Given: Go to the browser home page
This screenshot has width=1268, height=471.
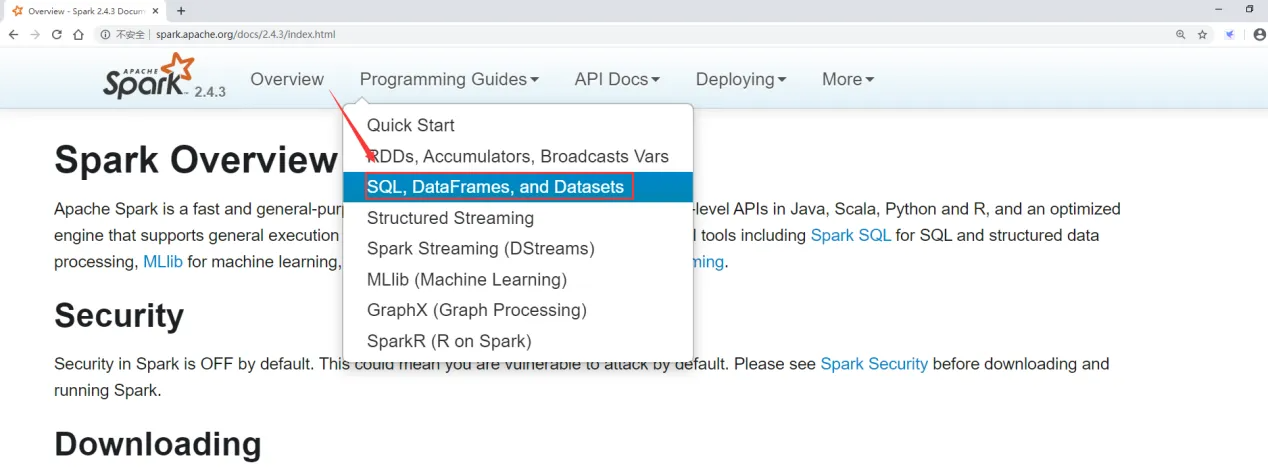Looking at the screenshot, I should tap(78, 34).
